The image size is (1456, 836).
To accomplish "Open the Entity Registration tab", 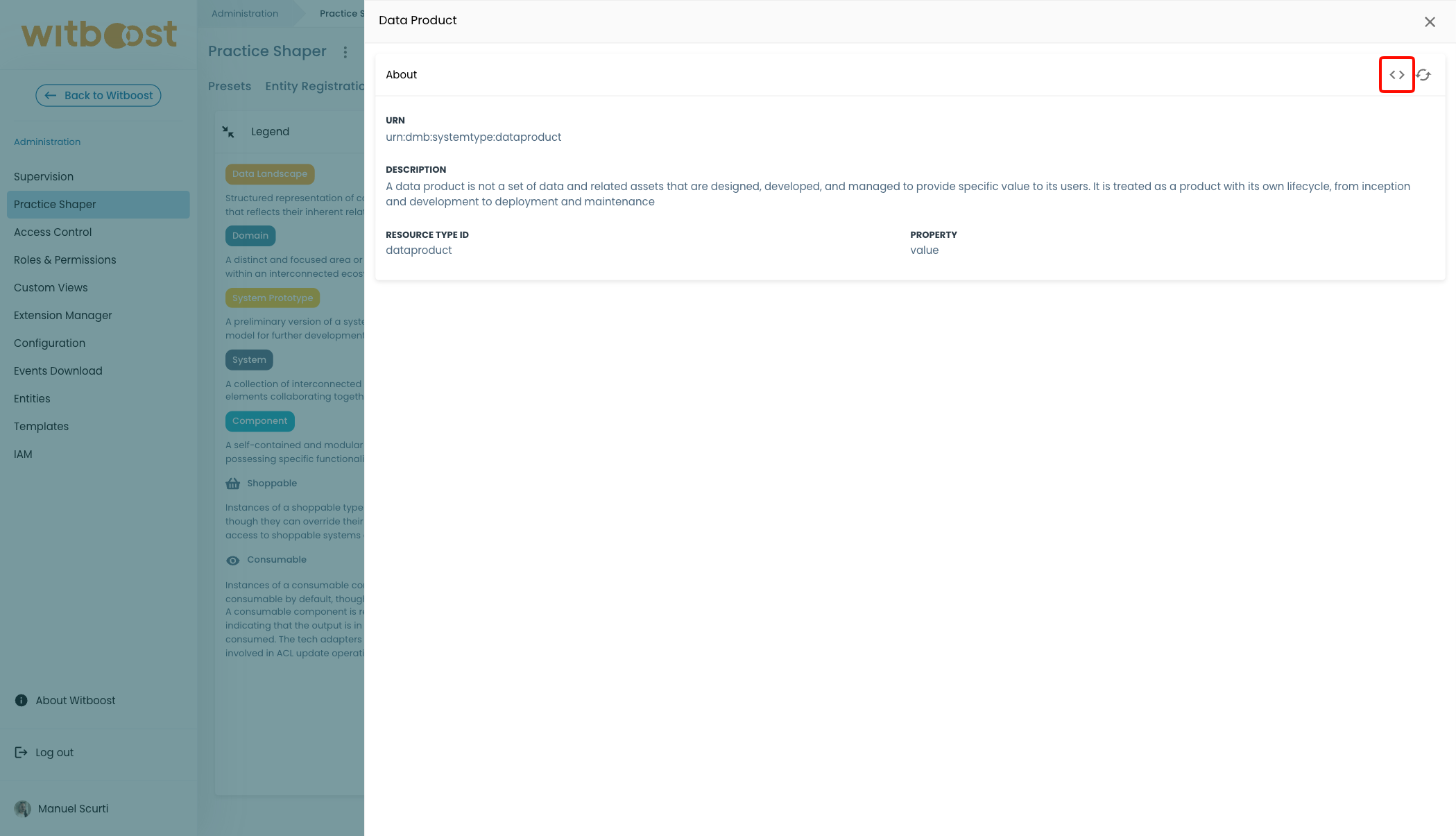I will [x=316, y=86].
